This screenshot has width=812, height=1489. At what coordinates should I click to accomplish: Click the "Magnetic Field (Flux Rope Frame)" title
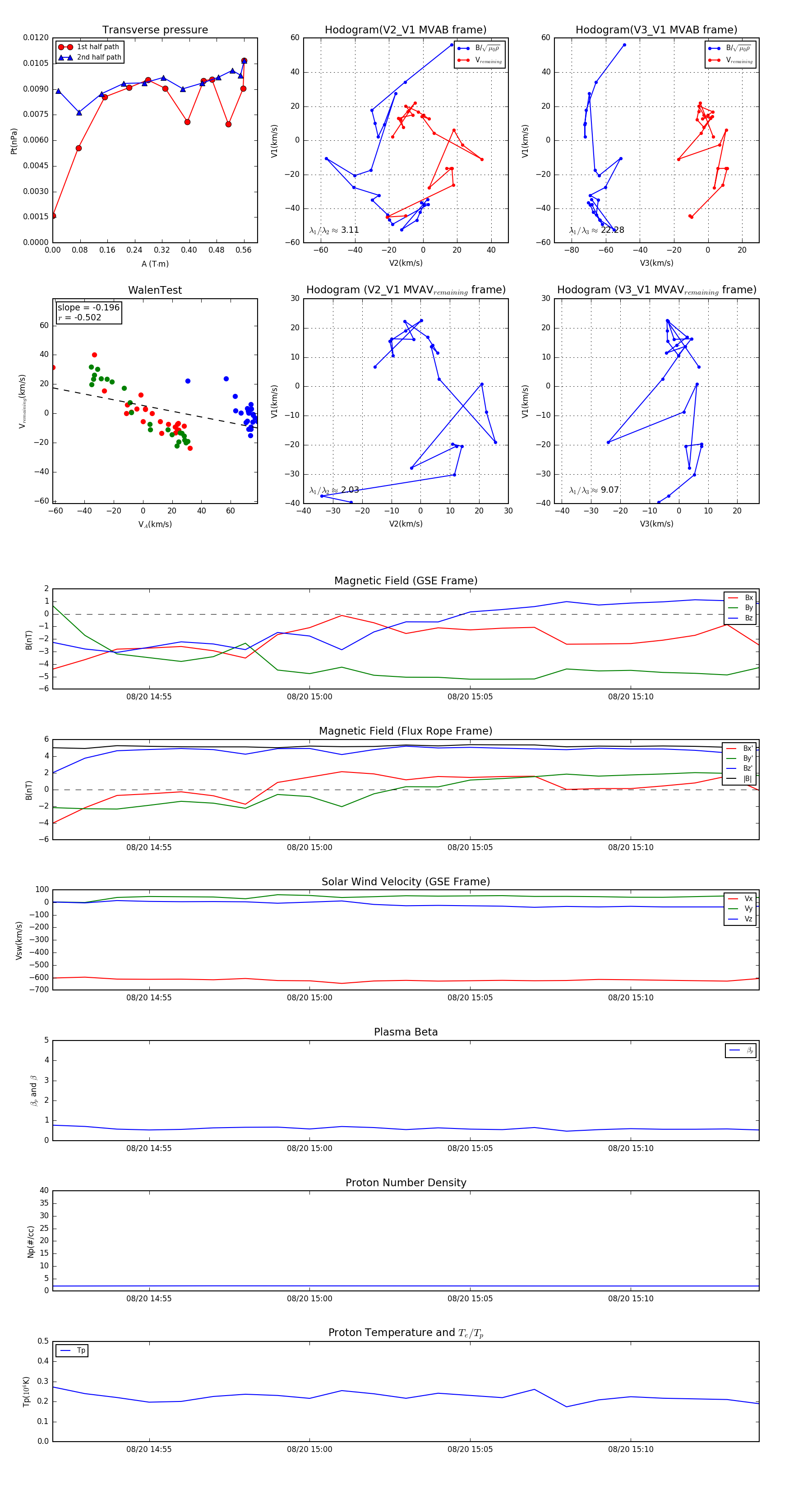(x=406, y=731)
